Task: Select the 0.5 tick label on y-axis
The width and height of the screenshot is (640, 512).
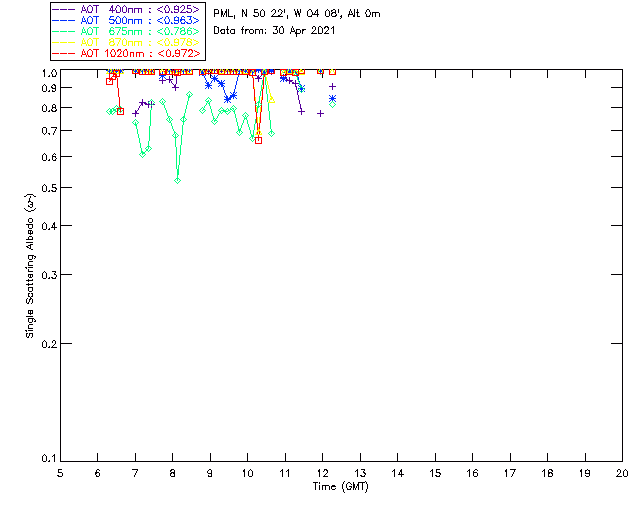Action: [49, 188]
